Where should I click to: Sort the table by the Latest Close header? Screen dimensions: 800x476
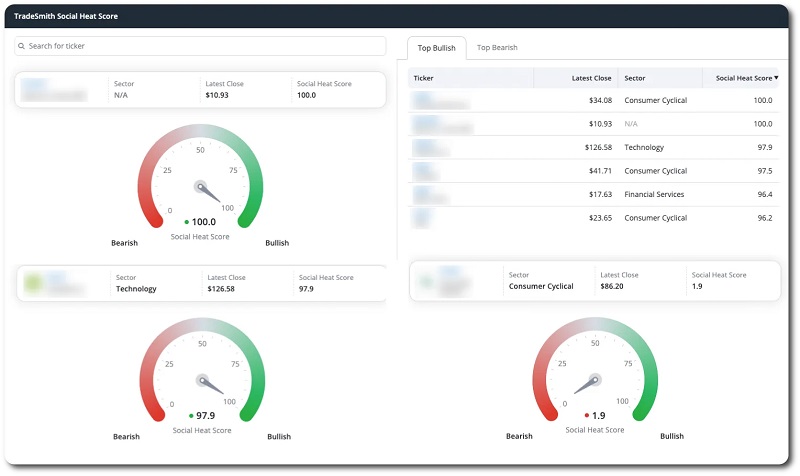(591, 77)
